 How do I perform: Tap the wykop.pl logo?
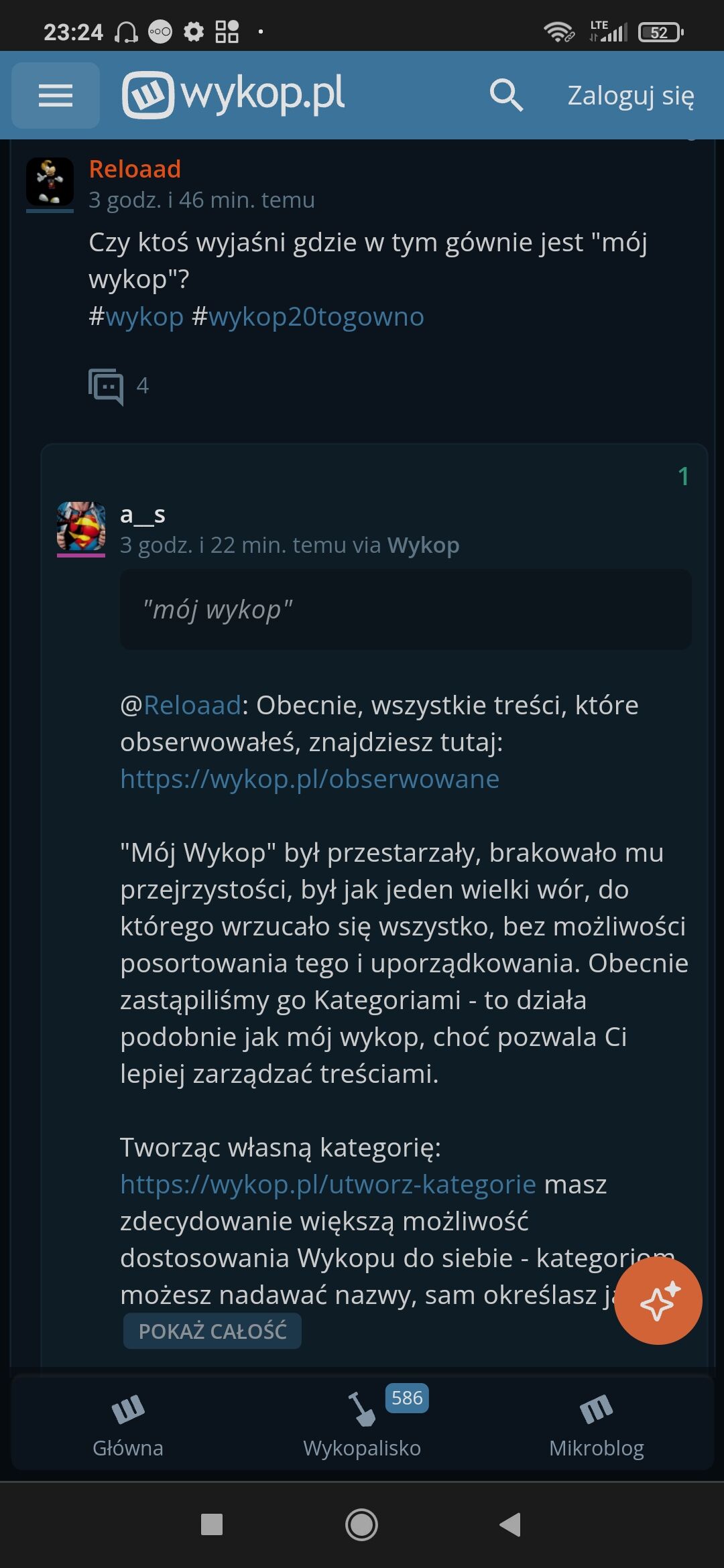[233, 94]
